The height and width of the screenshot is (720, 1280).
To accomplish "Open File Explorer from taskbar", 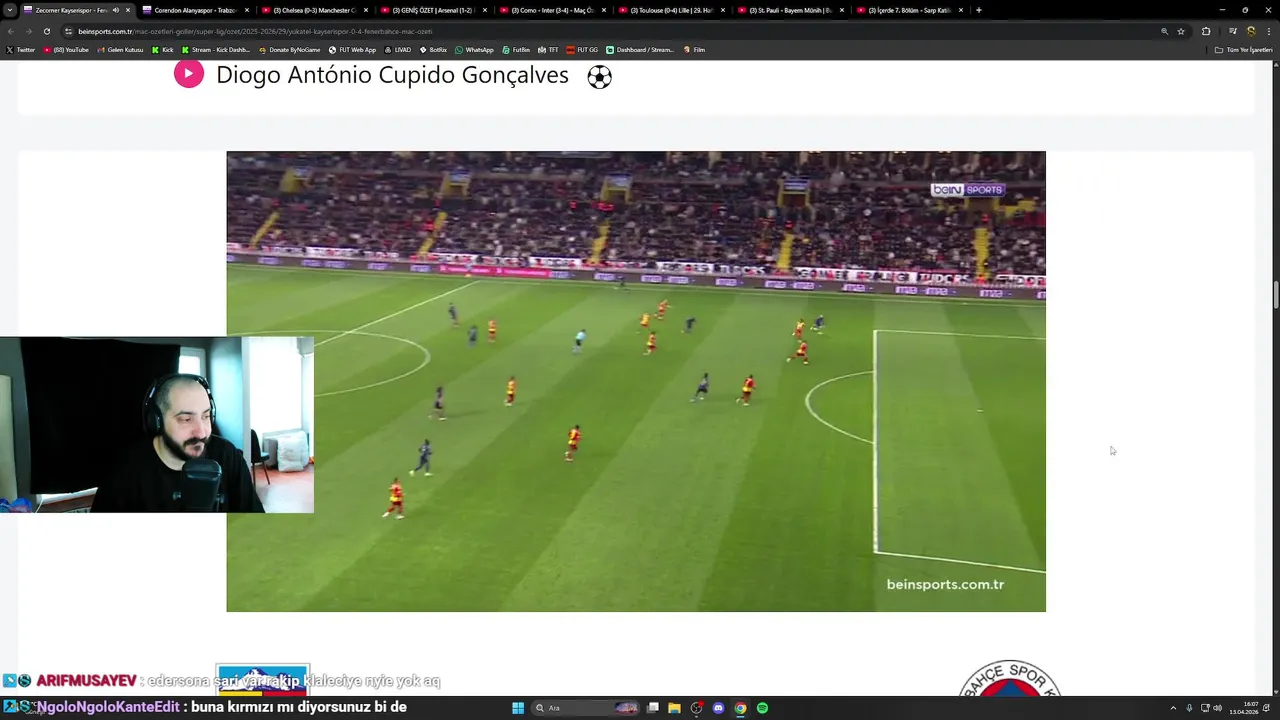I will [x=675, y=708].
